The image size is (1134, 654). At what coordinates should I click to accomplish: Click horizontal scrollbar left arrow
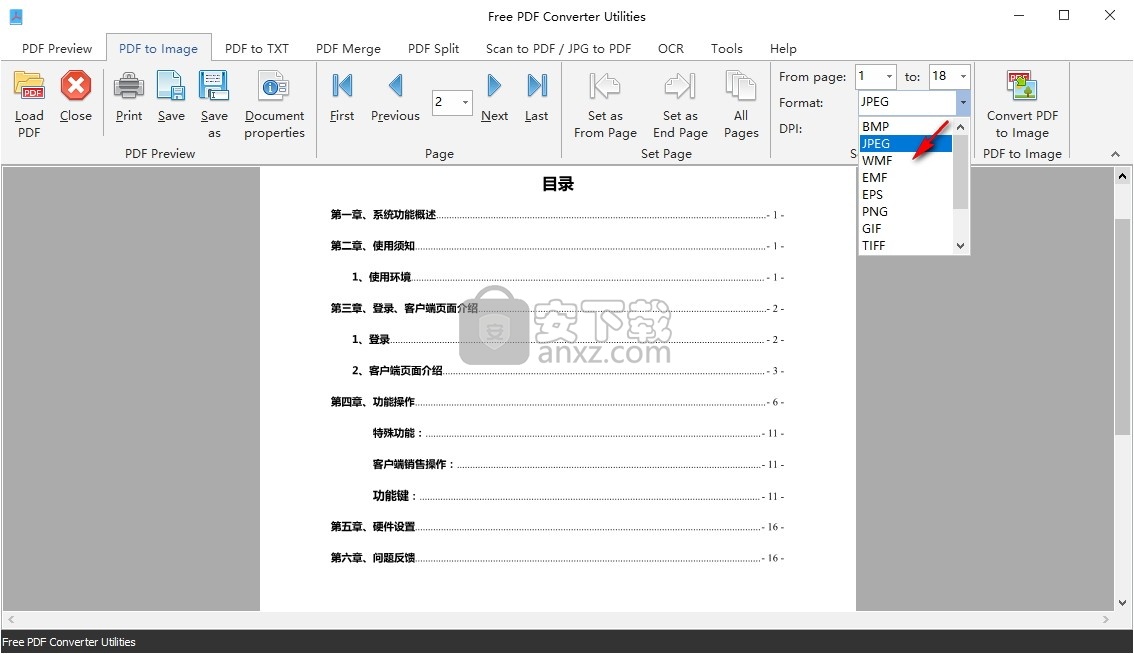(10, 620)
